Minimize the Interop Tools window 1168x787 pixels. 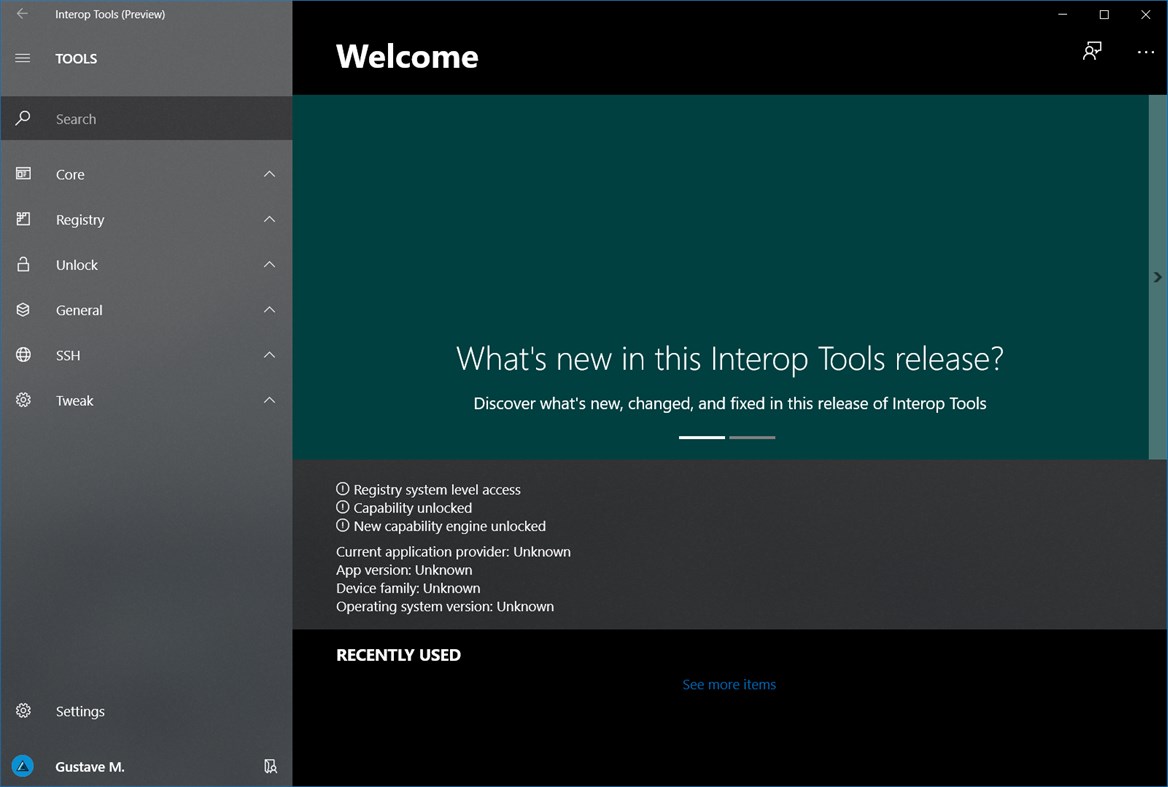click(1063, 14)
